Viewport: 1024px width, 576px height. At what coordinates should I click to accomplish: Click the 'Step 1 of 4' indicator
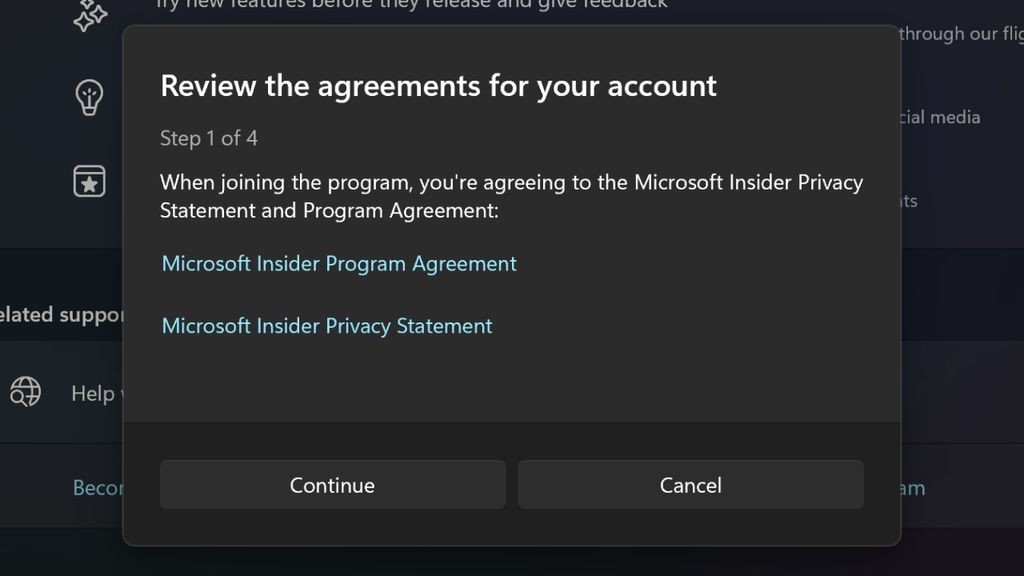coord(209,138)
